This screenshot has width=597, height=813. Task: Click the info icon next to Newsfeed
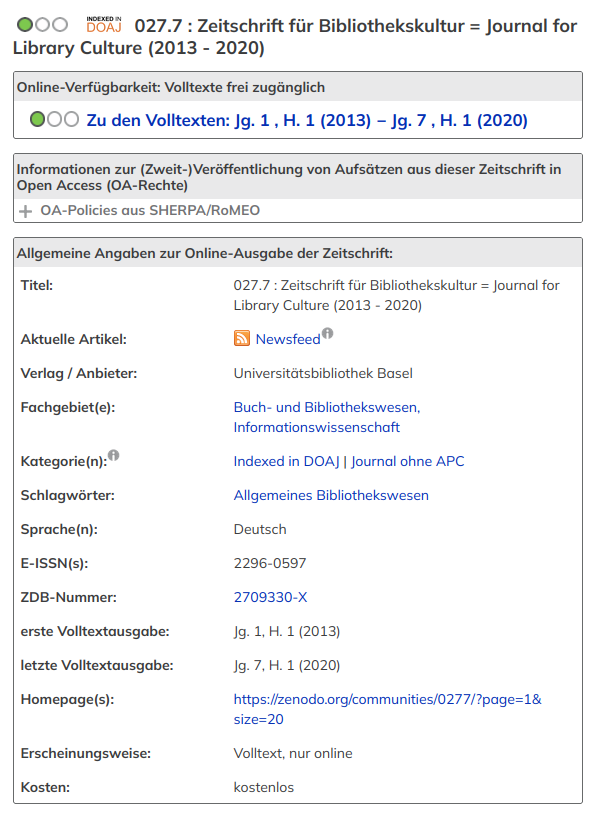[x=327, y=333]
